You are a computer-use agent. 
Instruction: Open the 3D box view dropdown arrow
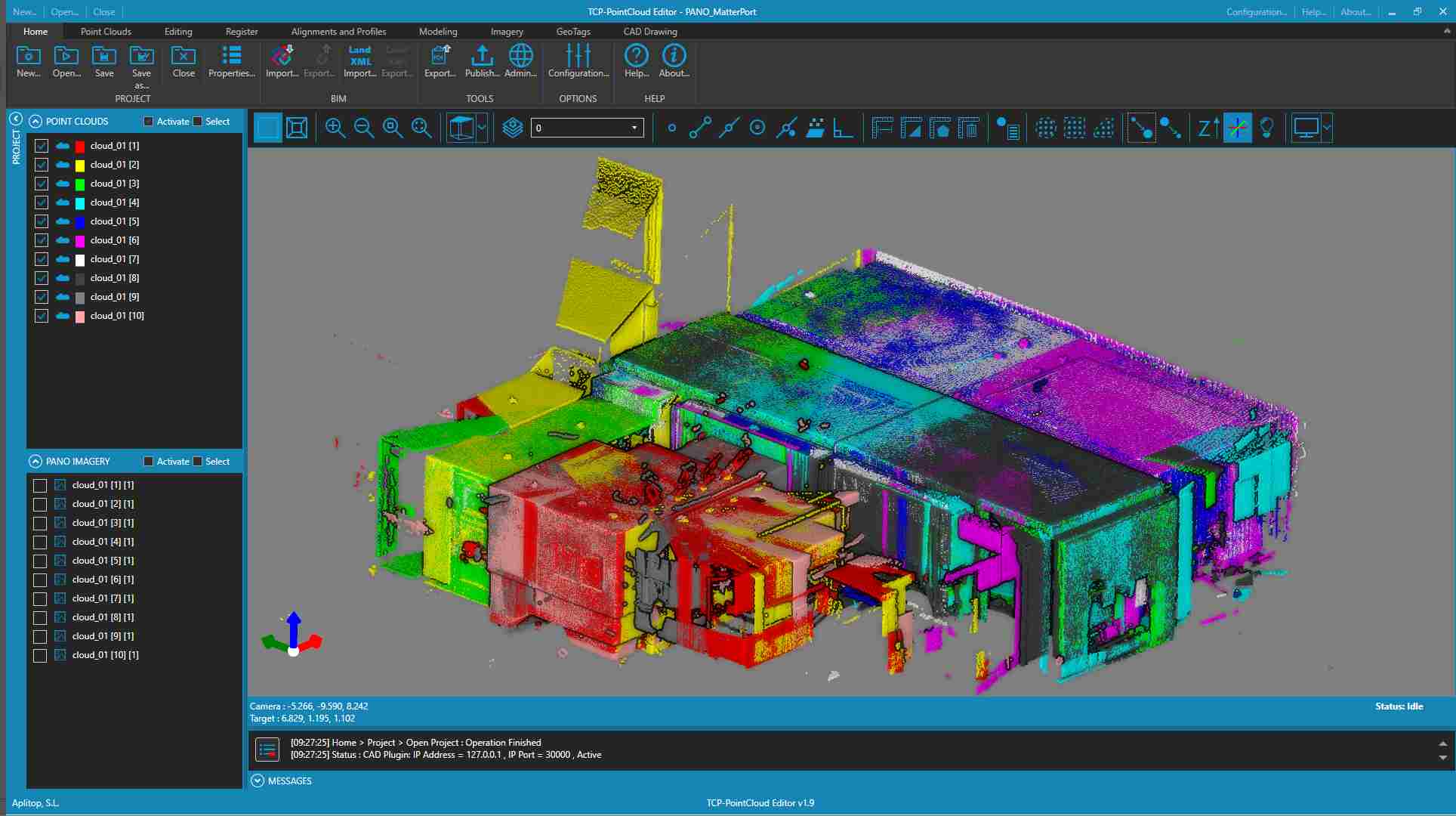click(482, 128)
